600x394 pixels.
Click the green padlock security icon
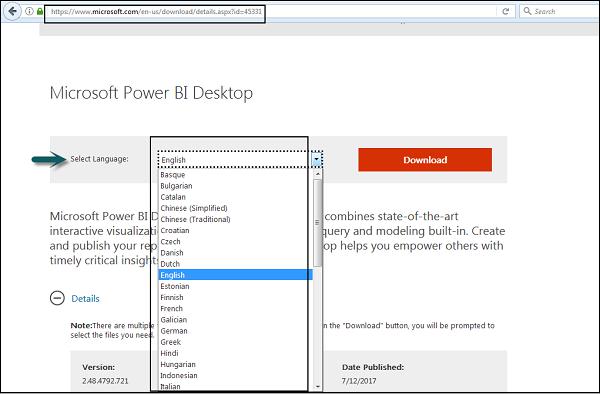pyautogui.click(x=39, y=11)
